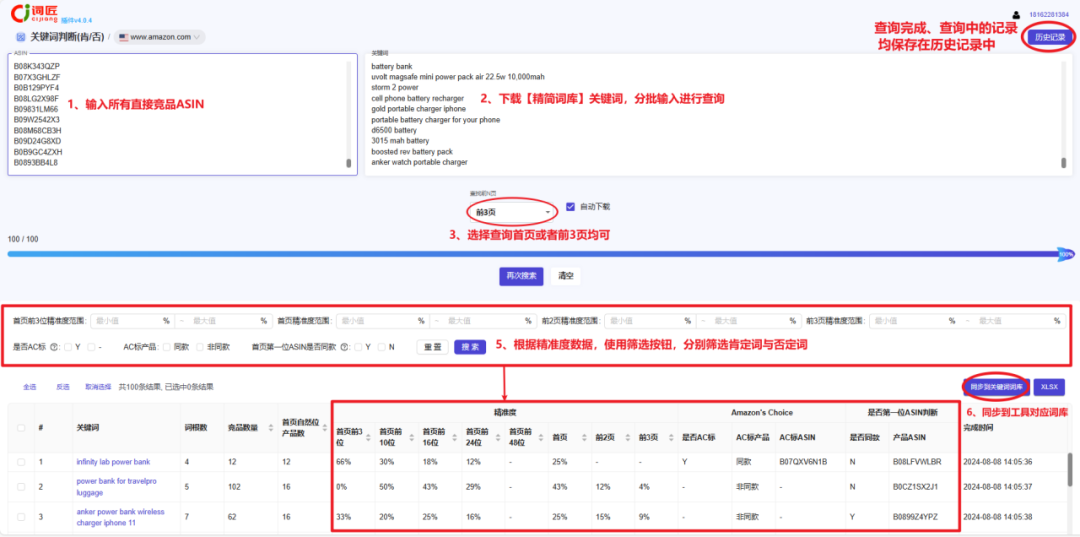Click 首页精准度范围 maximum value field
Image resolution: width=1080 pixels, height=537 pixels.
pyautogui.click(x=486, y=321)
